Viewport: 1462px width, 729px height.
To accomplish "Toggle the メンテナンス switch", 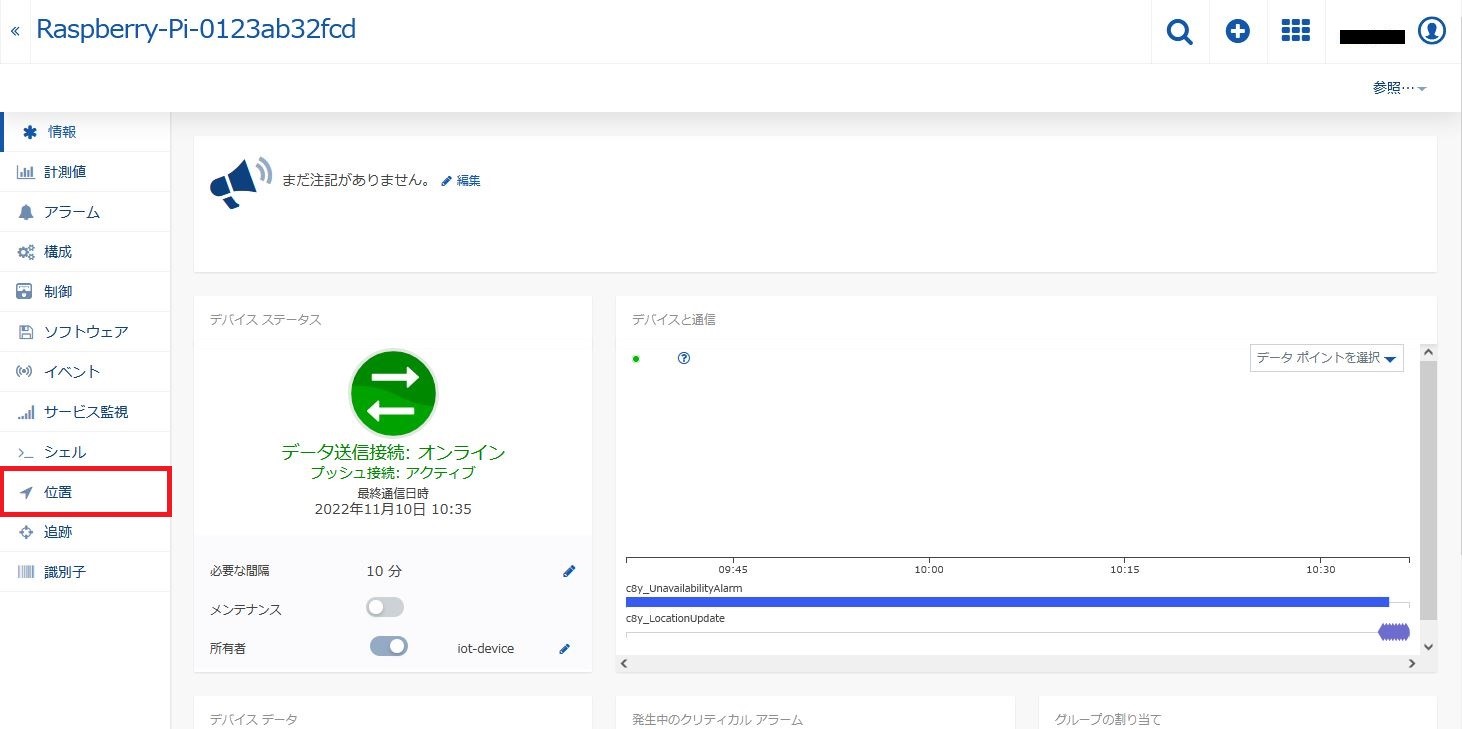I will (385, 607).
